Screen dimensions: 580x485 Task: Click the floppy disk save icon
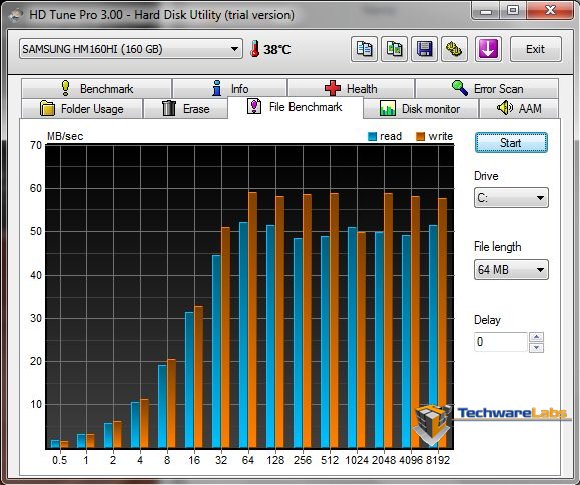click(424, 49)
